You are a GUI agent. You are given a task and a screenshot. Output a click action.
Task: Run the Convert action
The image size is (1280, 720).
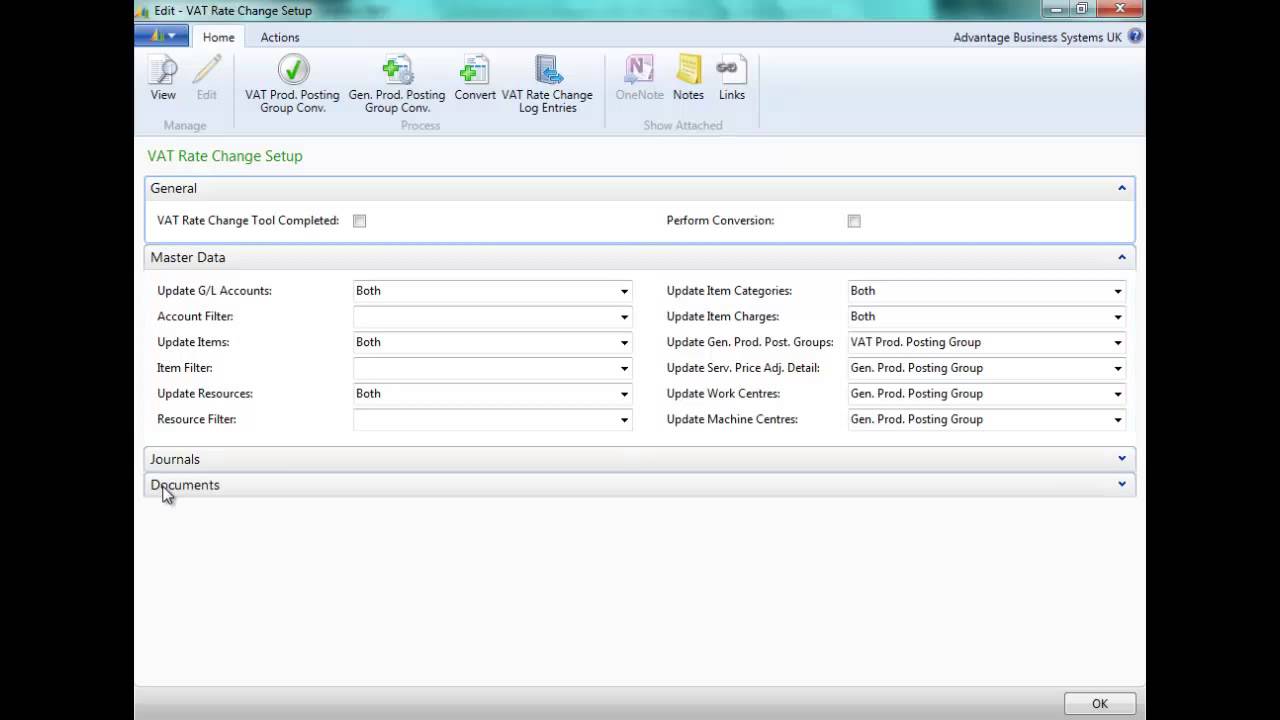pyautogui.click(x=475, y=79)
